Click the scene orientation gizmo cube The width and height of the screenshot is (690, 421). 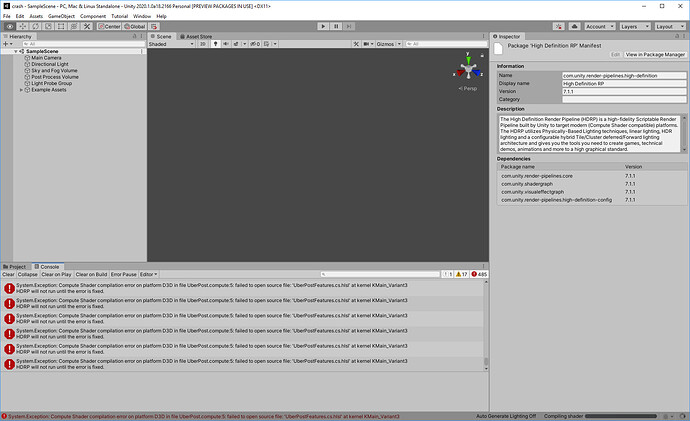click(x=469, y=69)
